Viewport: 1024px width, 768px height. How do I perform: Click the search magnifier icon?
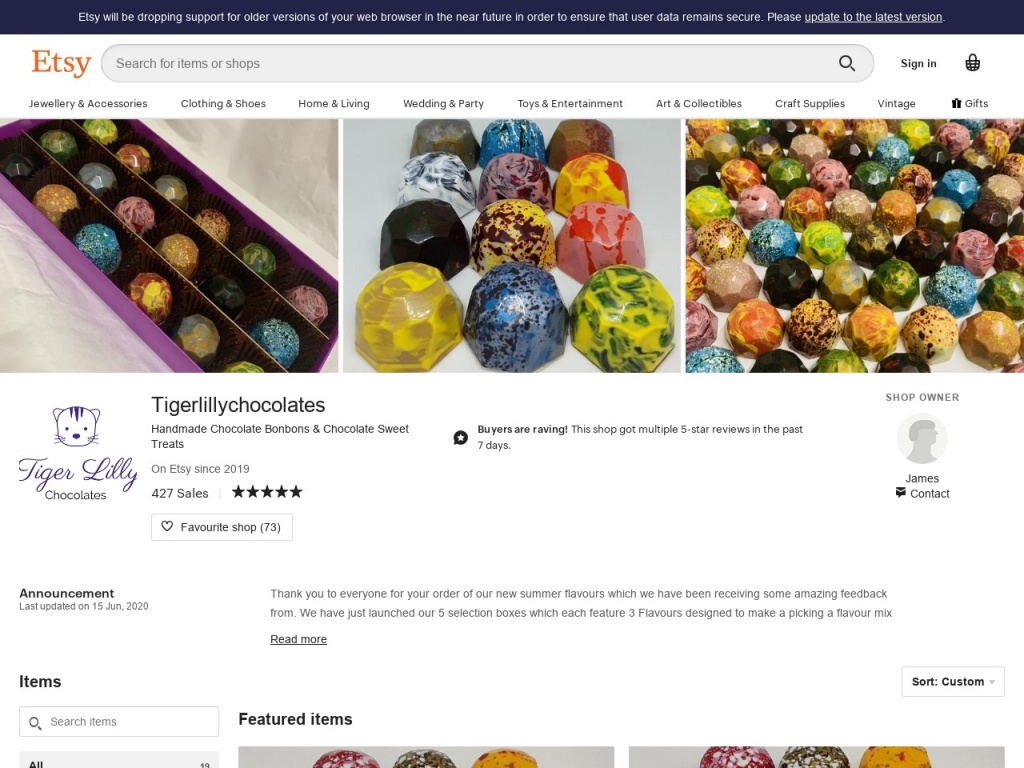[847, 63]
